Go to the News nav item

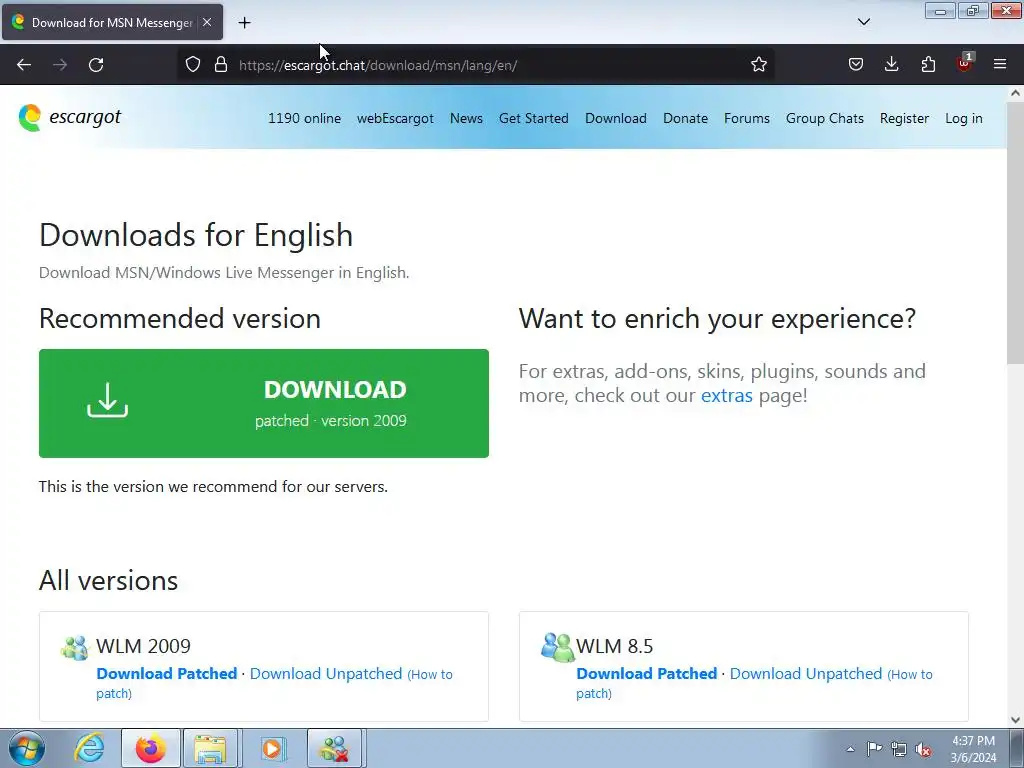[466, 118]
